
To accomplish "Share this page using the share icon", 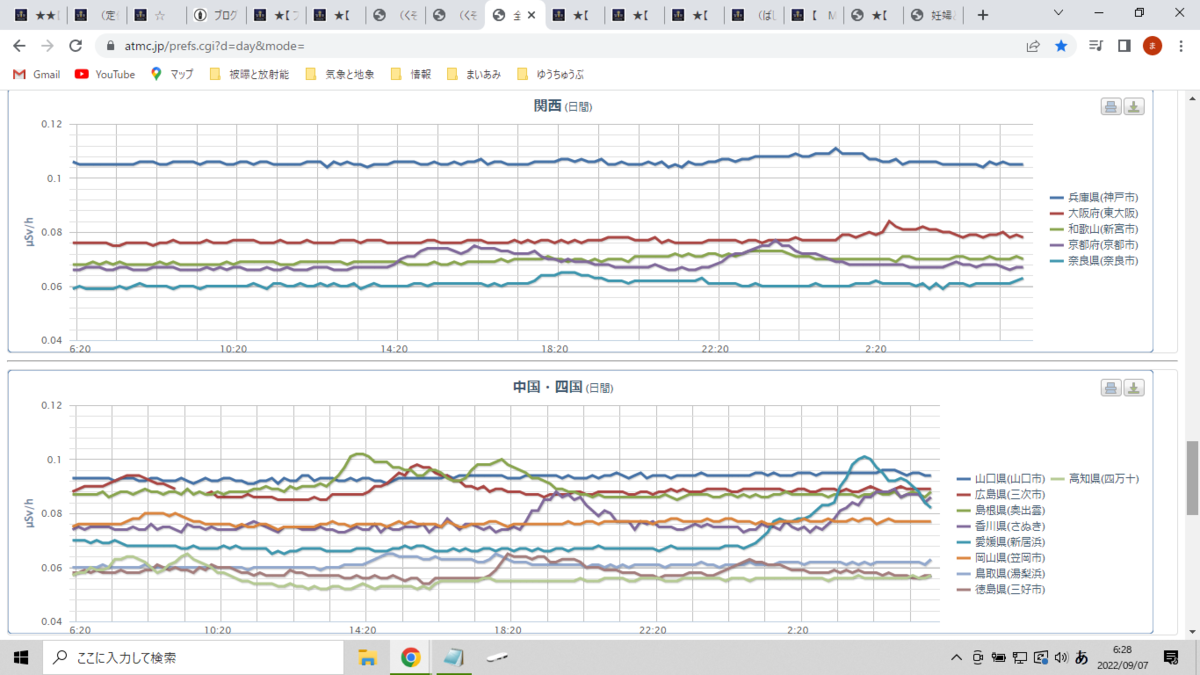I will coord(1033,46).
